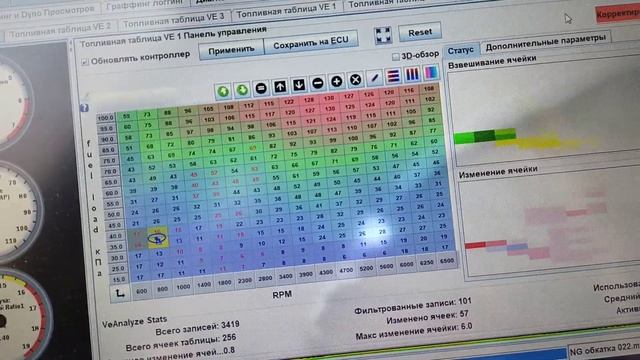Click the 6250 RPM axis bin
The width and height of the screenshot is (640, 360).
pyautogui.click(x=427, y=262)
